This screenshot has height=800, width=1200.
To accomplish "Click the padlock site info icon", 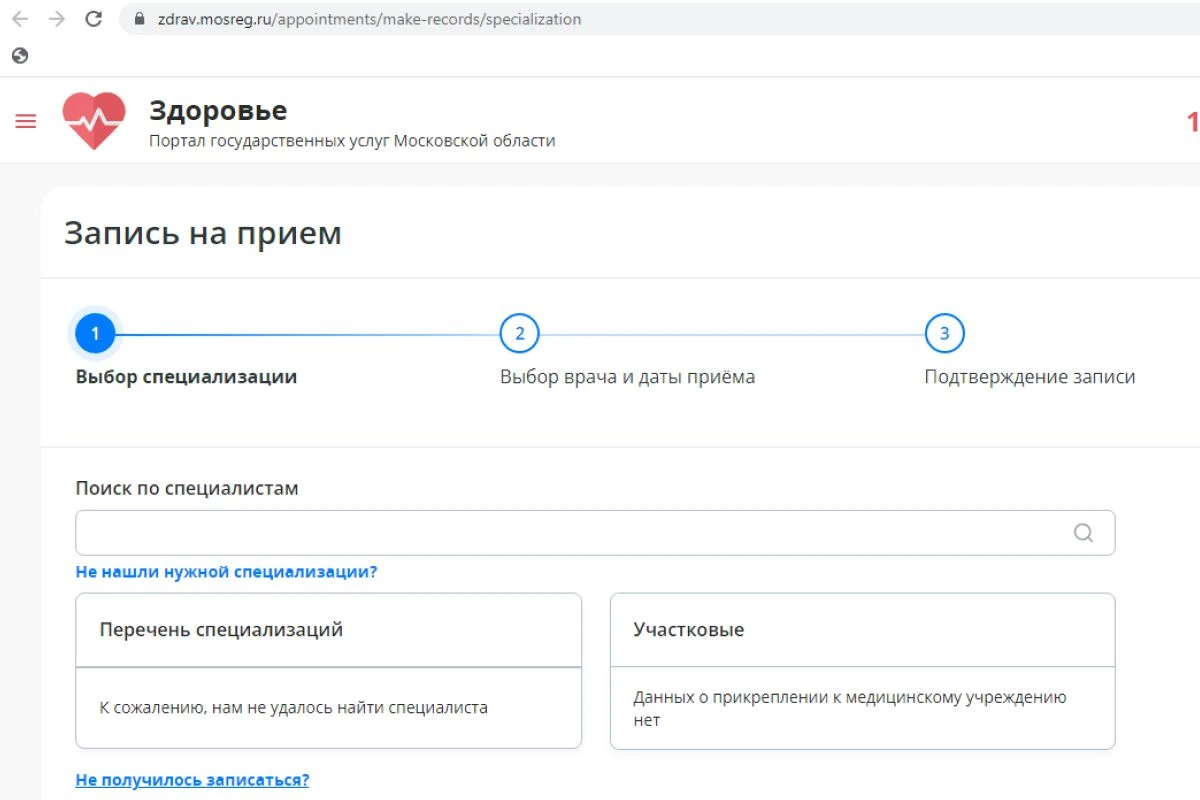I will (x=139, y=19).
